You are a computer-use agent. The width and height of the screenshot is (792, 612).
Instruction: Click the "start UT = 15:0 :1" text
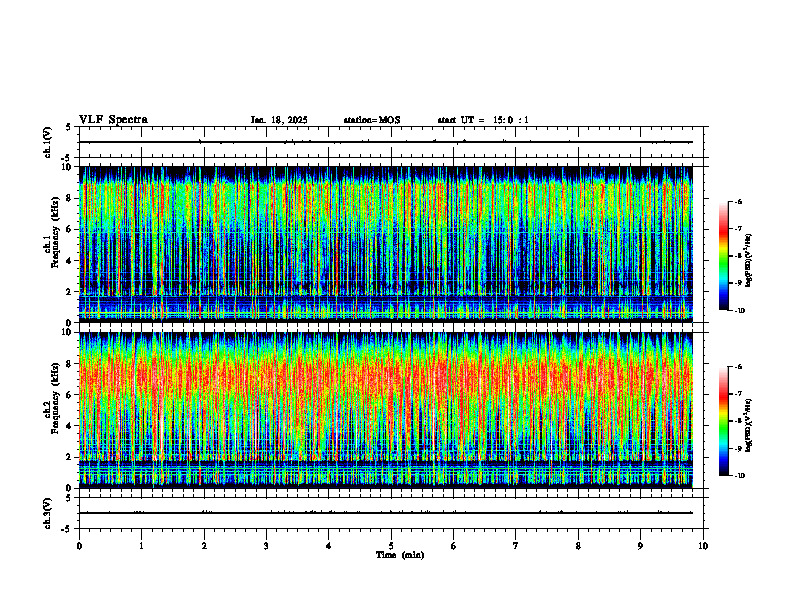pyautogui.click(x=483, y=120)
